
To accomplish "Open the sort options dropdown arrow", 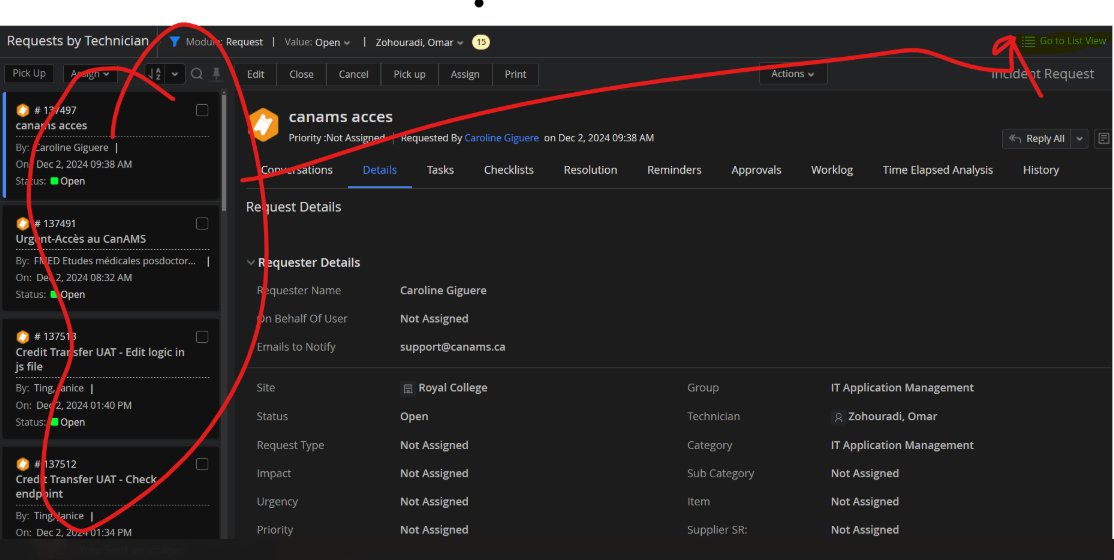I will (175, 74).
